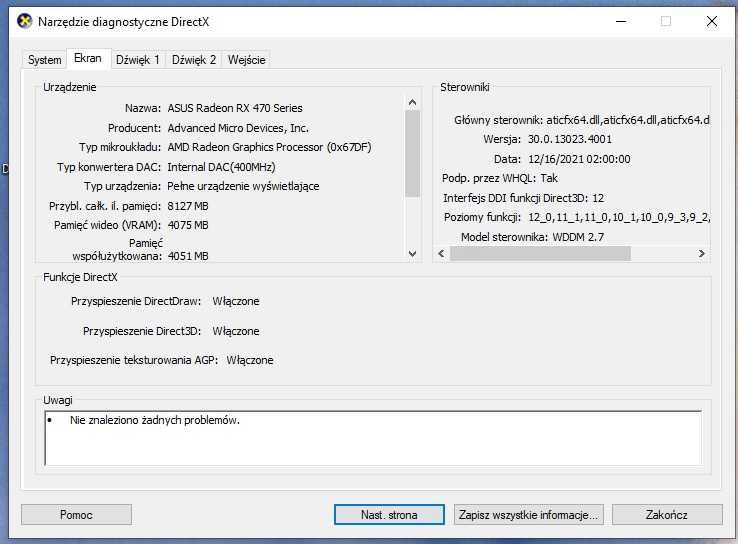Click the Urządzenie vertical scrollbar thumb
Screen dimensions: 738x544
(x=412, y=153)
